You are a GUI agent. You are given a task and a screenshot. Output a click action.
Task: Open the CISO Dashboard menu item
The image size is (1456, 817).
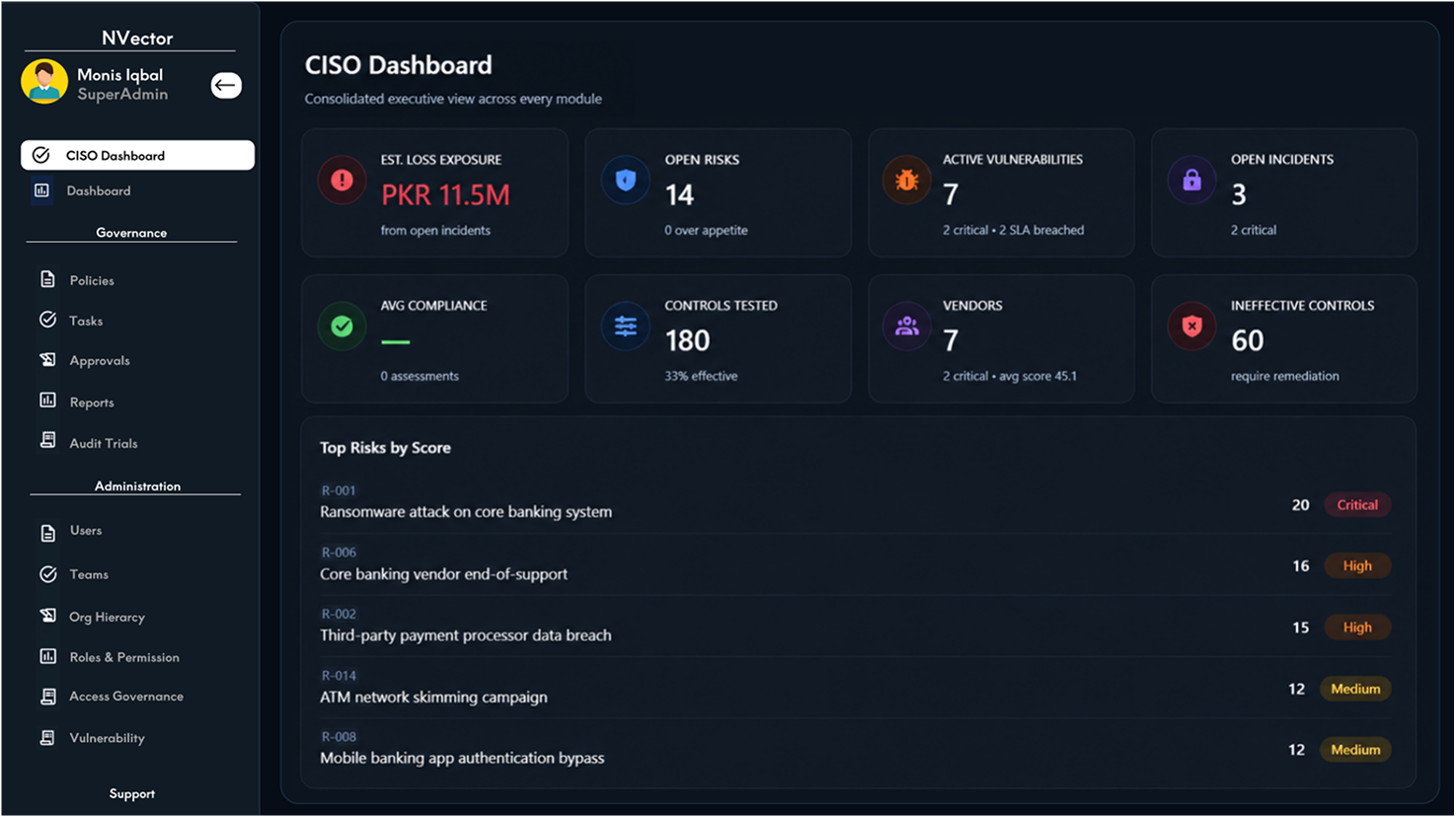(x=137, y=155)
